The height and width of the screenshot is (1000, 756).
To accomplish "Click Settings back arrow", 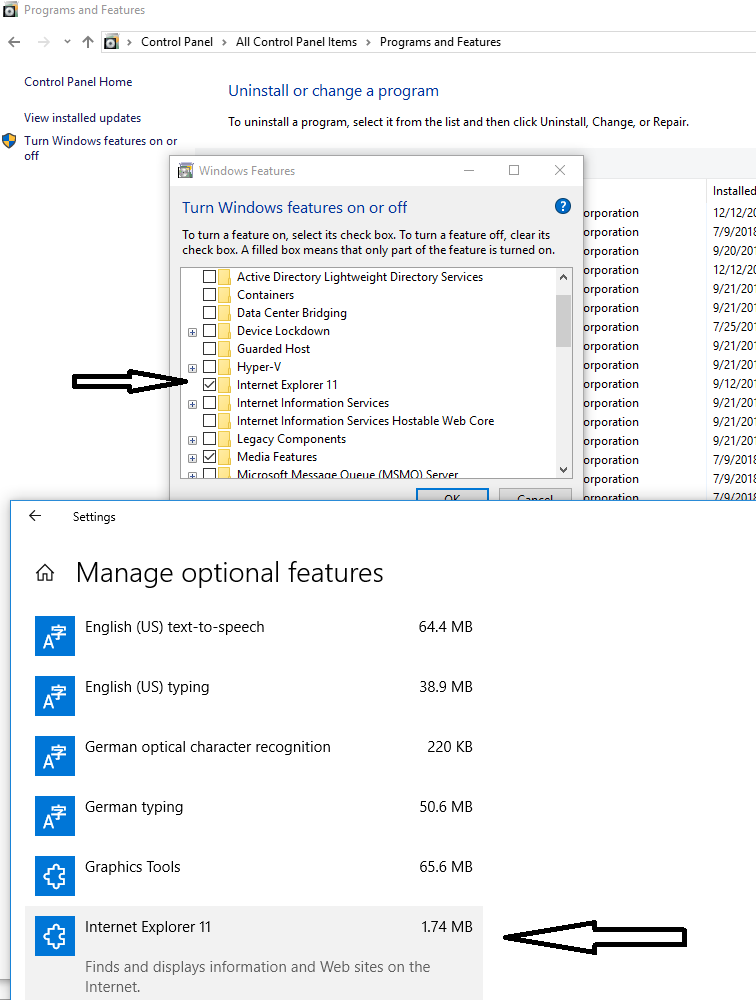I will (x=35, y=516).
